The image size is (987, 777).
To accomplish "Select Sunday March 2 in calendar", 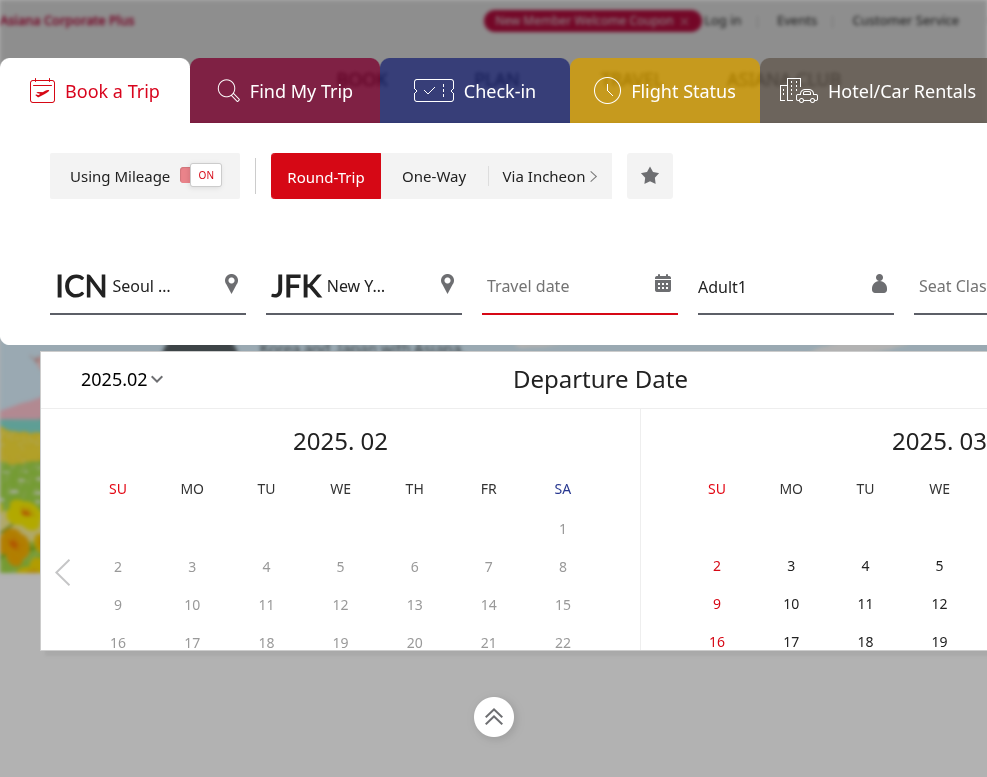I will 717,566.
